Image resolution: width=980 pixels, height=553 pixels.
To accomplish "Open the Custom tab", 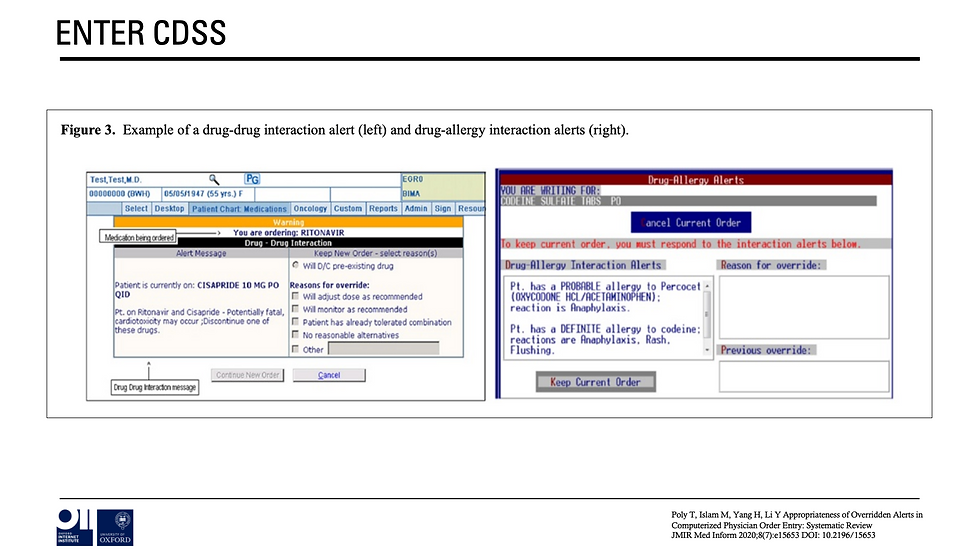I will click(x=348, y=209).
